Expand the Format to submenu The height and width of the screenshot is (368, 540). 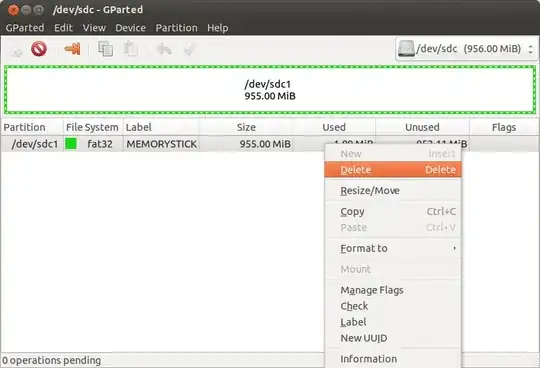pyautogui.click(x=393, y=248)
